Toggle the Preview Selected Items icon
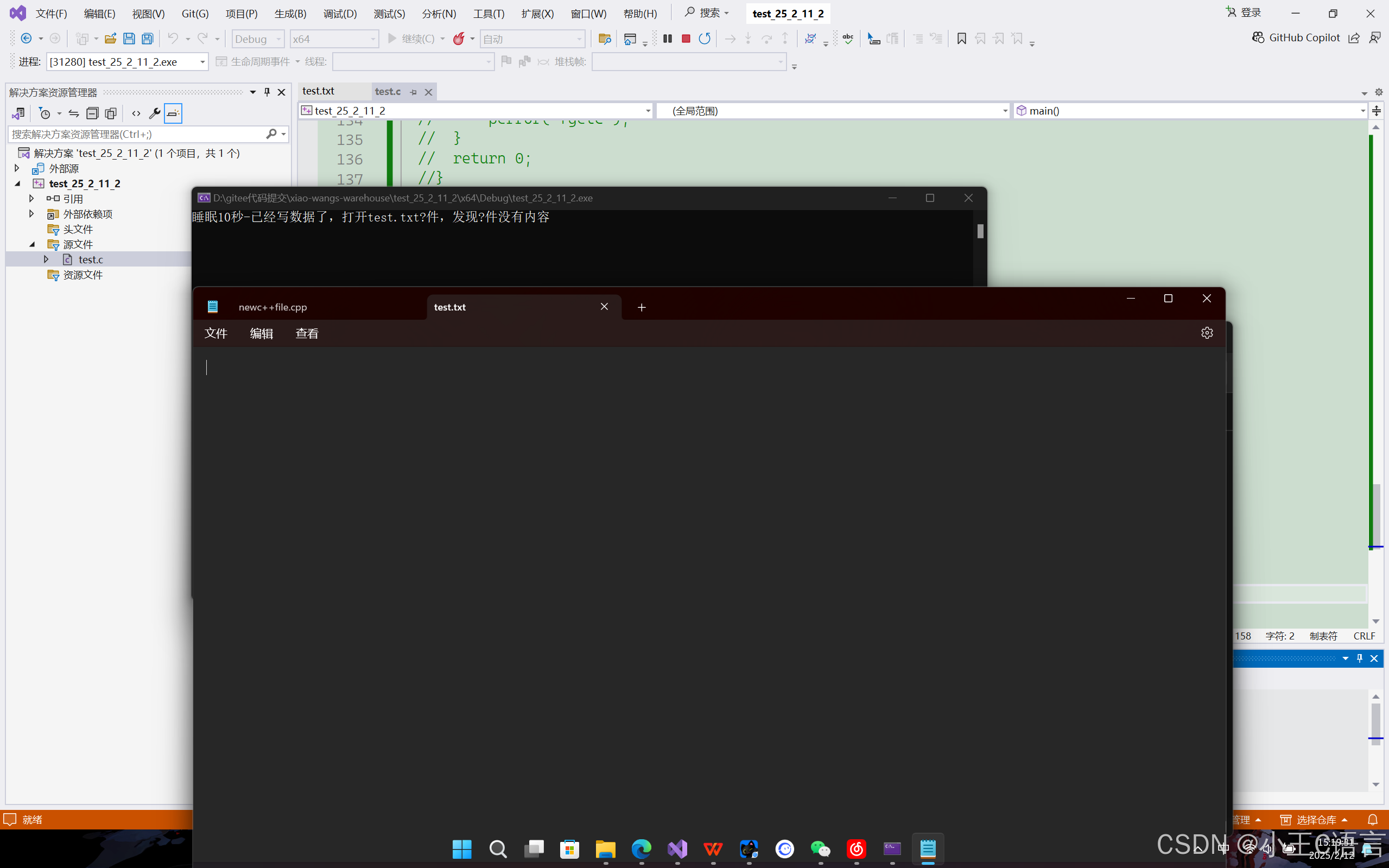 (x=173, y=113)
